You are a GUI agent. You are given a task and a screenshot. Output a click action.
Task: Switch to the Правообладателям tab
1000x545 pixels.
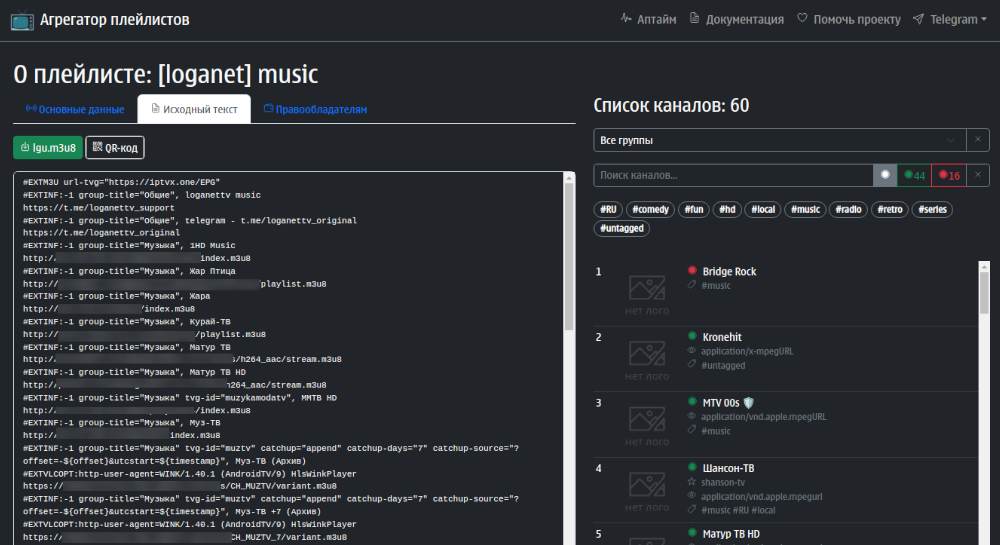click(316, 109)
